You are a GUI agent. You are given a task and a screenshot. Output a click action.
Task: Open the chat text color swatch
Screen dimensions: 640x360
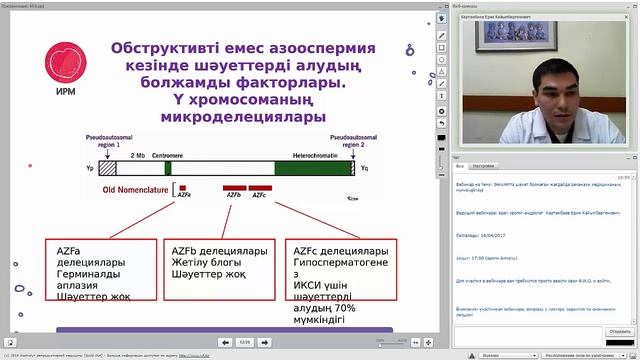[620, 343]
